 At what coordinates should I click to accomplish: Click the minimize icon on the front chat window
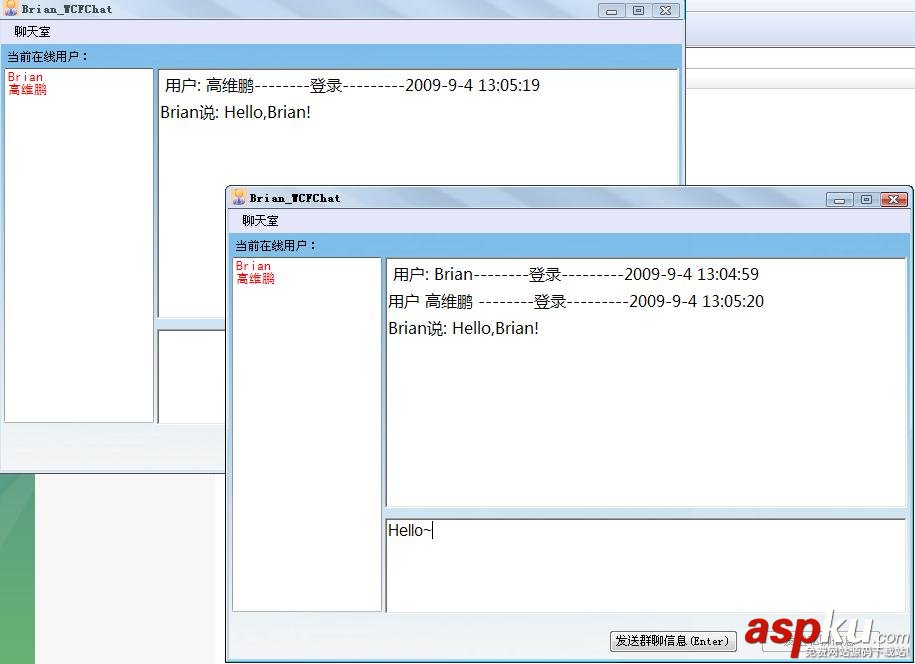(x=839, y=199)
